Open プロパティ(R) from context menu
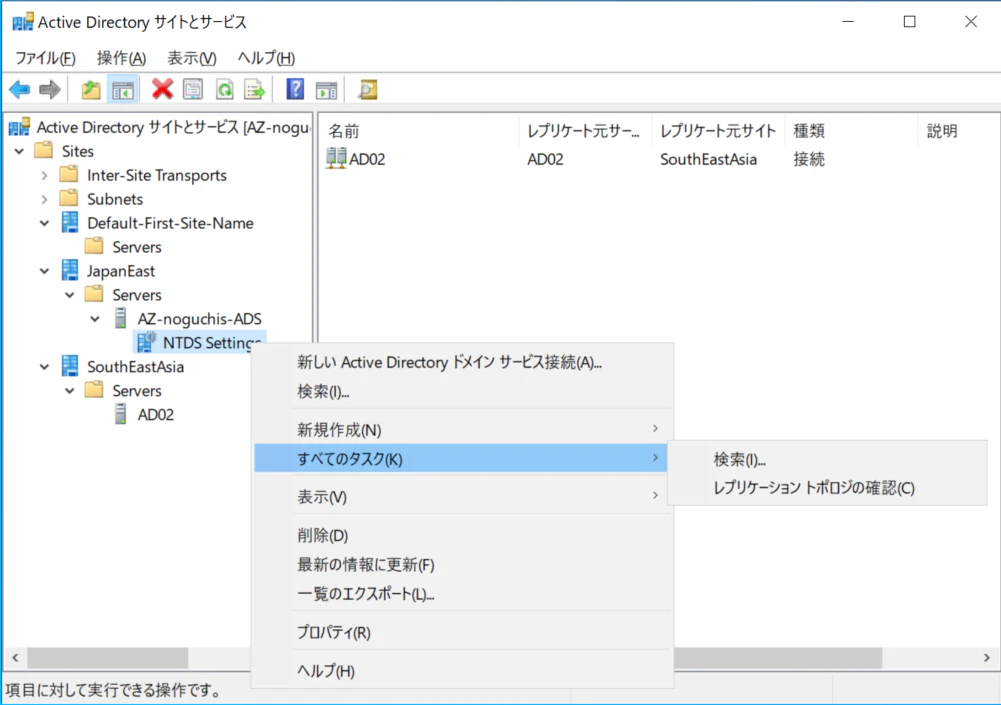 tap(463, 632)
